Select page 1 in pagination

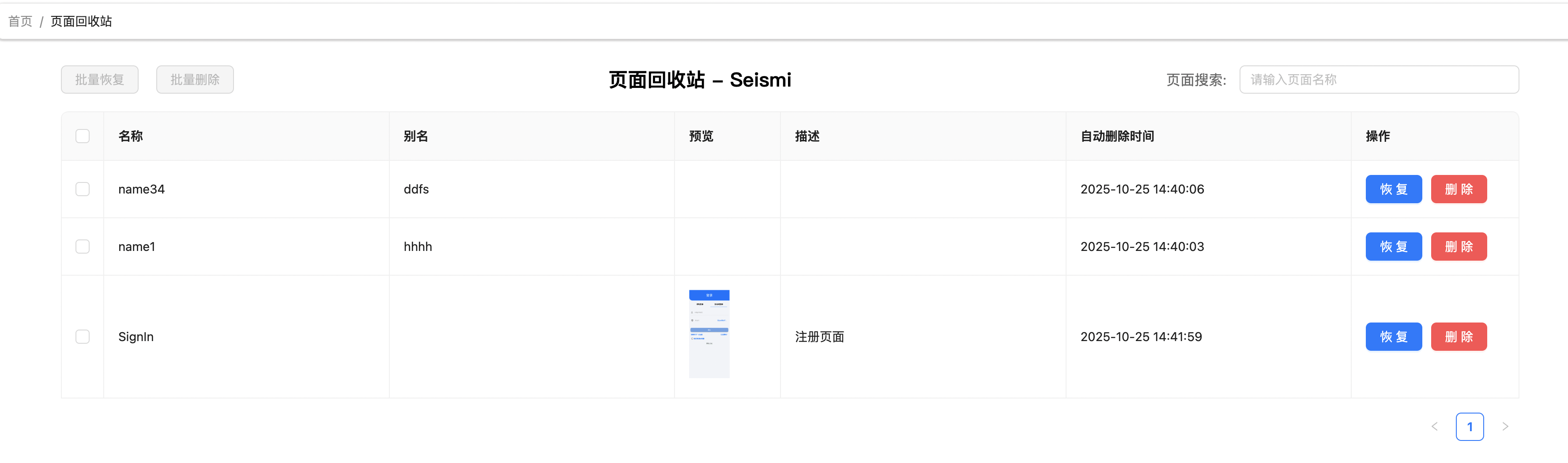1470,426
